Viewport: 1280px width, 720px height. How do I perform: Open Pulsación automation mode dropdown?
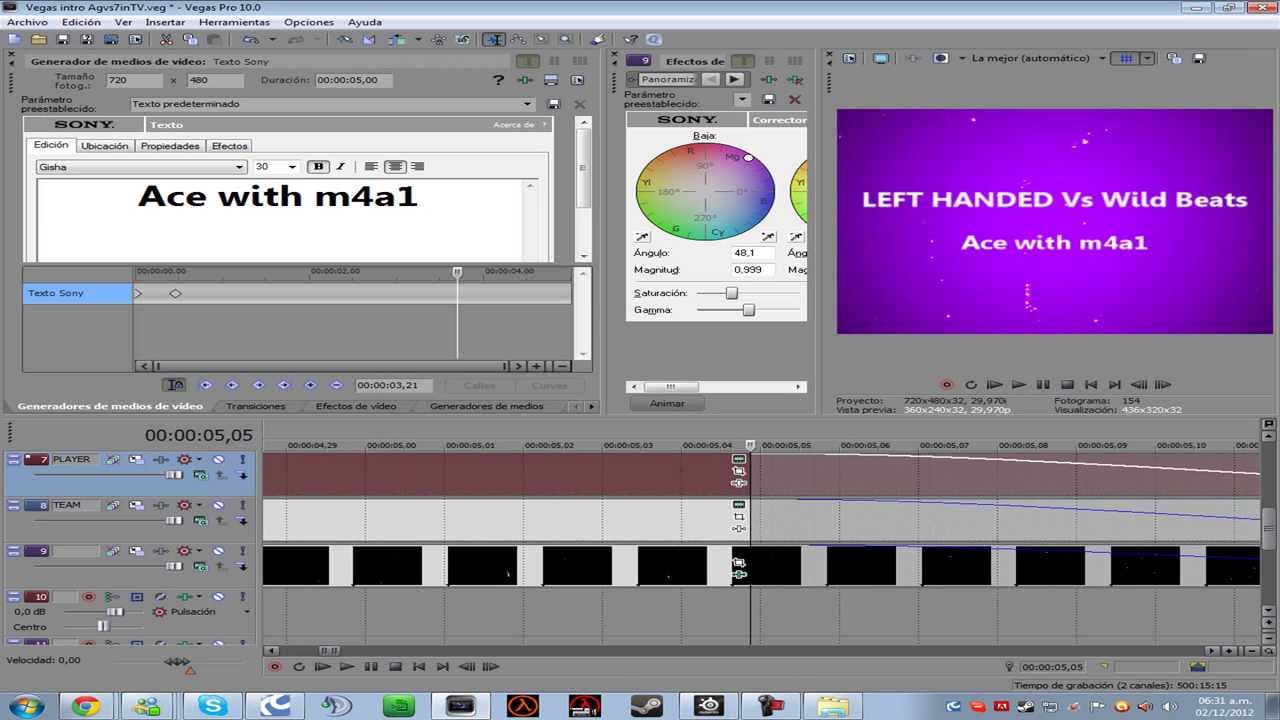[x=247, y=612]
